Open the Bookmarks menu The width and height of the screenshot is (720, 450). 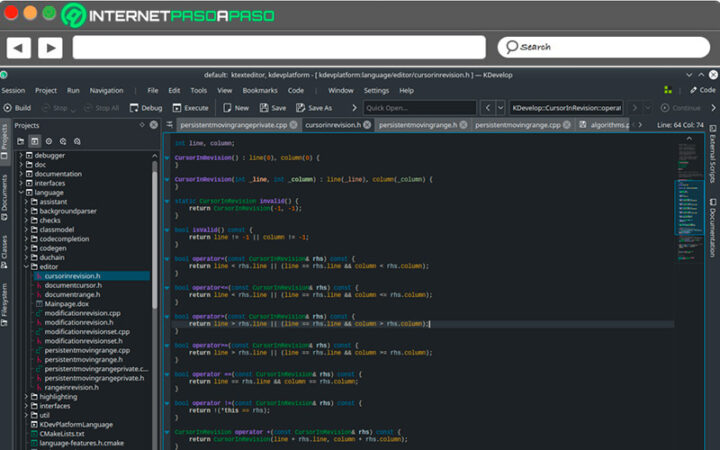click(259, 90)
